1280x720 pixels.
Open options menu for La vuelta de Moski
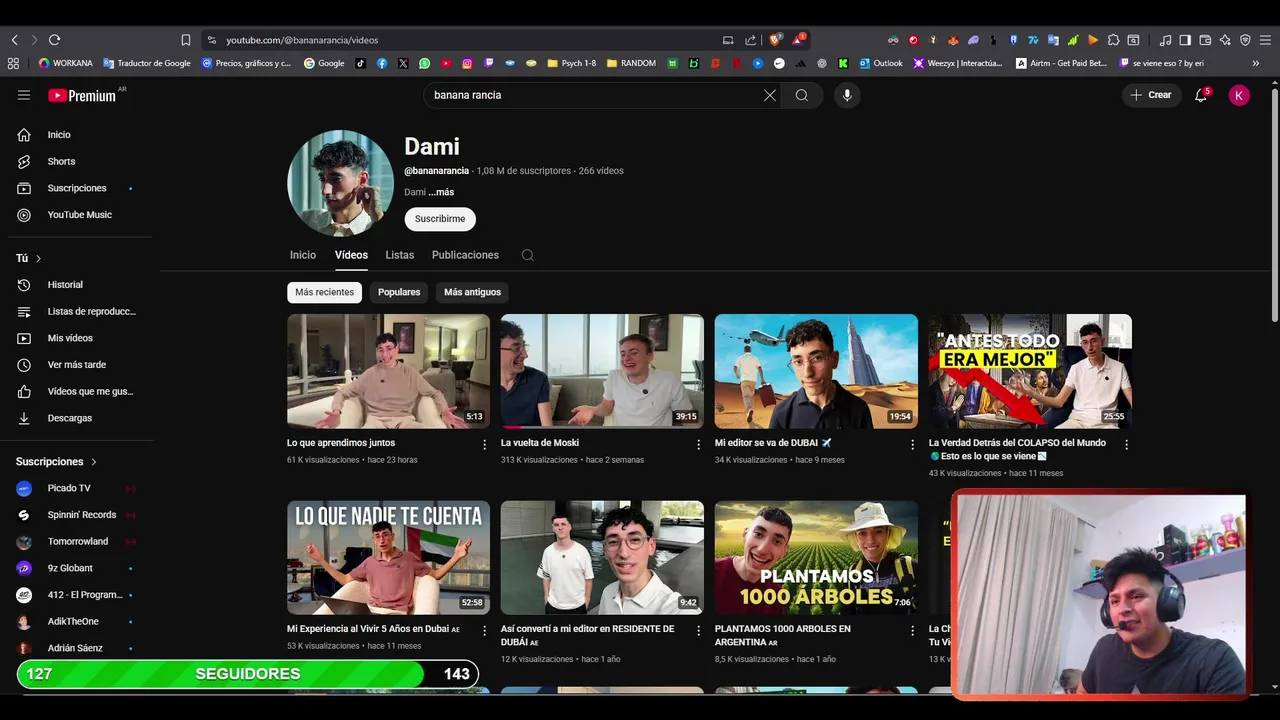(699, 444)
